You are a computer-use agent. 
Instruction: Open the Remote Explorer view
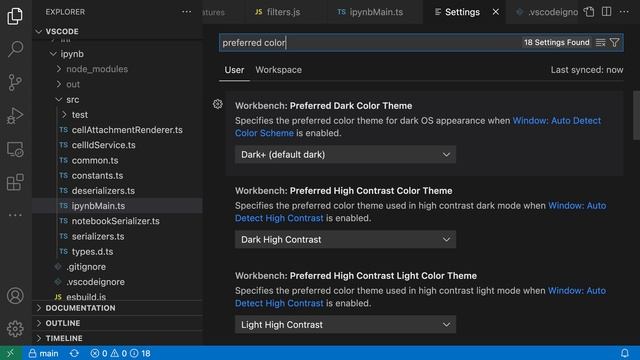point(15,149)
